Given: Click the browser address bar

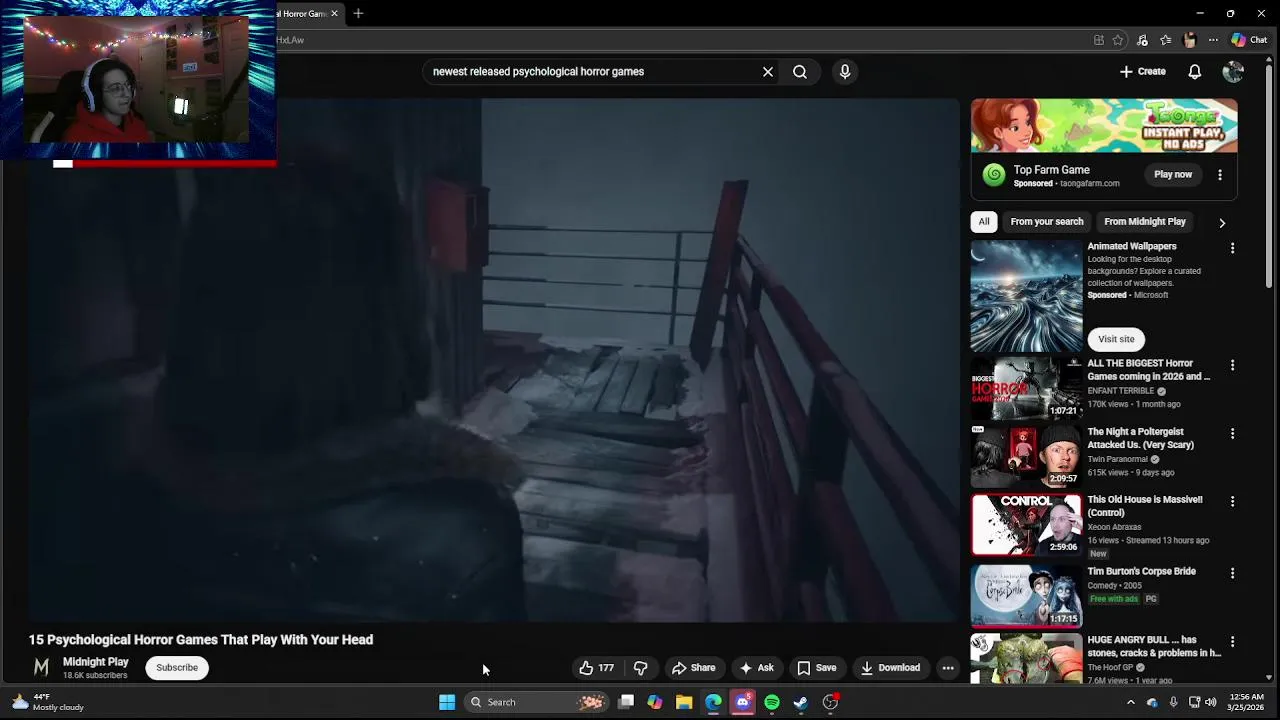Looking at the screenshot, I should coord(680,40).
